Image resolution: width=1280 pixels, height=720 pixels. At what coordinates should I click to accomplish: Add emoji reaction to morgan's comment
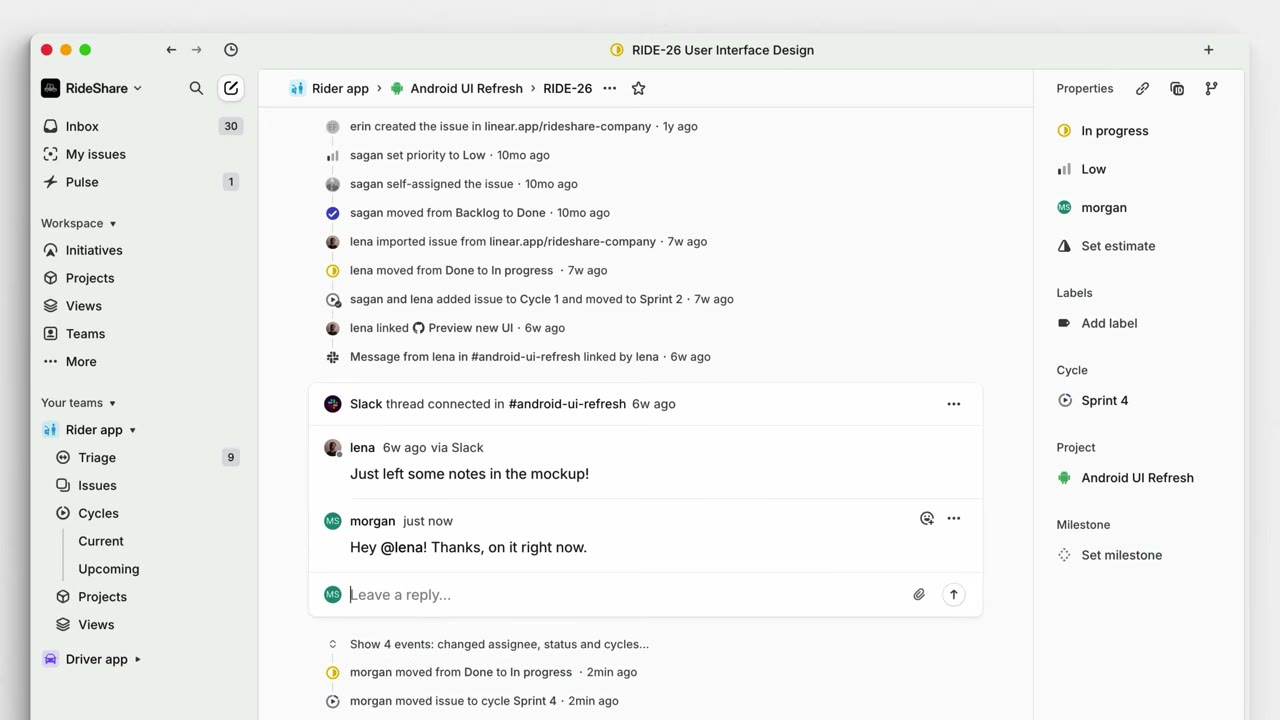coord(927,518)
